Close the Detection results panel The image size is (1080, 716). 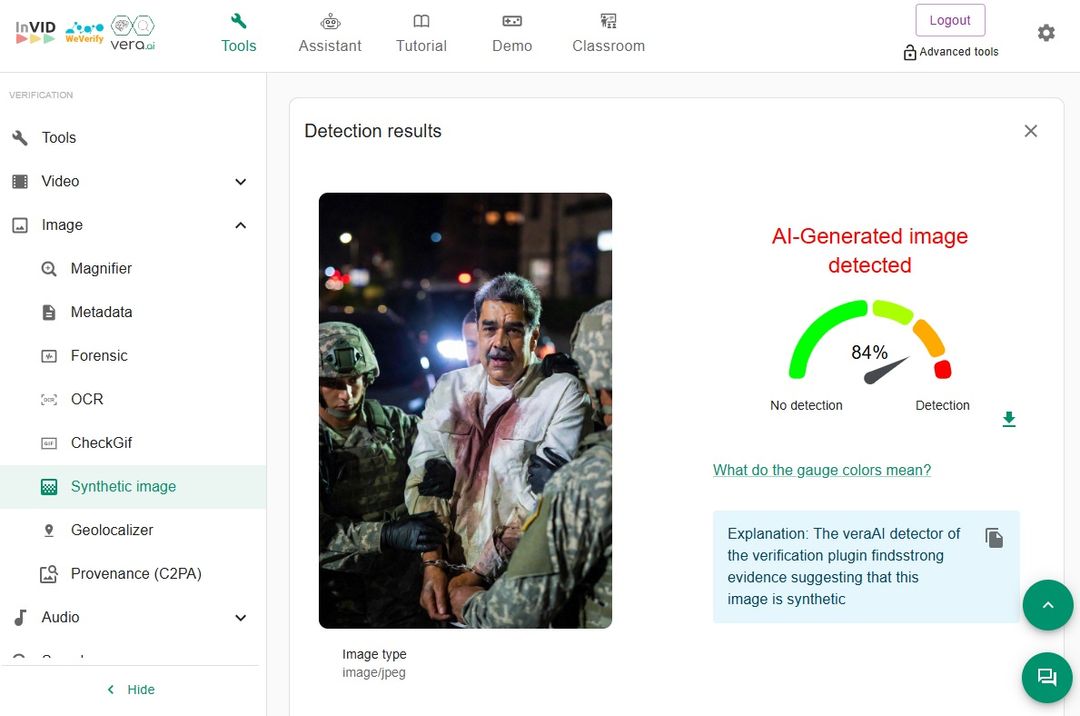pyautogui.click(x=1031, y=131)
